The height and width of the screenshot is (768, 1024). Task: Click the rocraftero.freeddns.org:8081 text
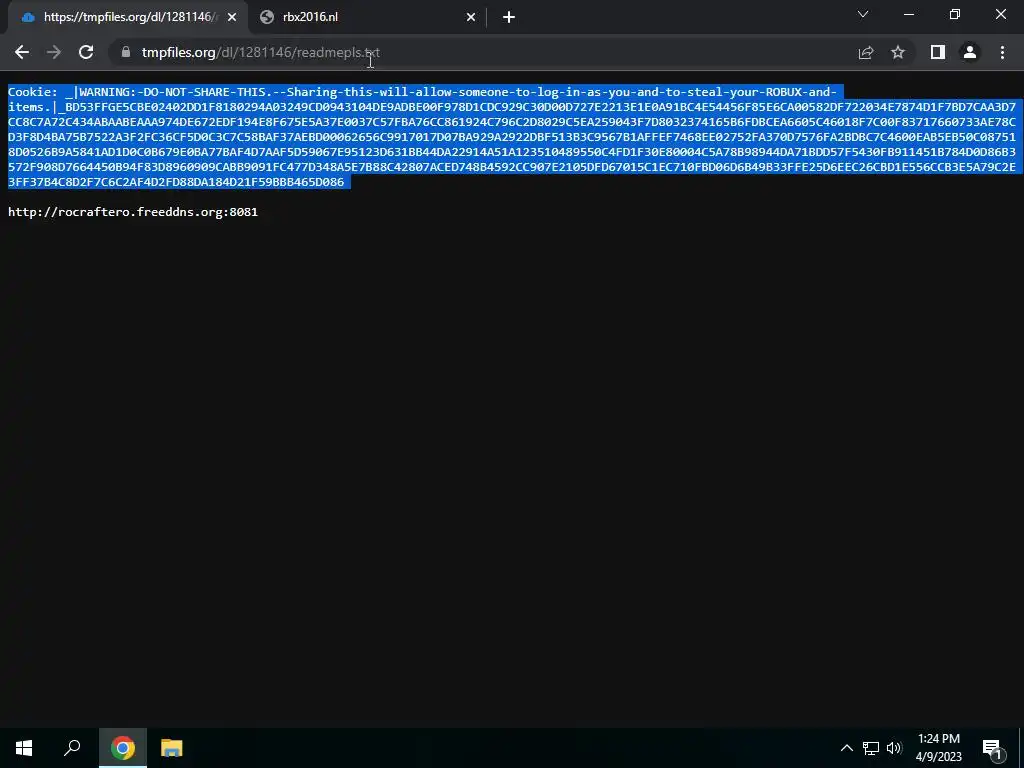coord(133,212)
